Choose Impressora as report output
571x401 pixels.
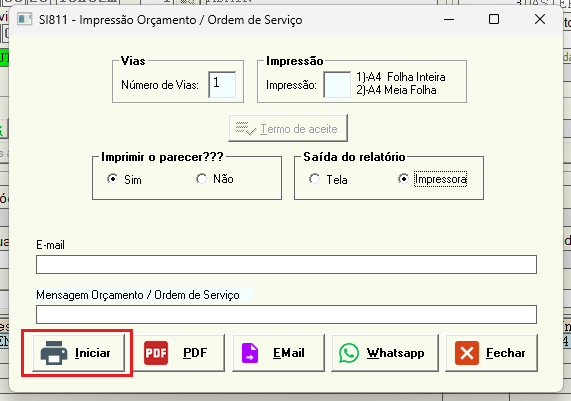[403, 179]
